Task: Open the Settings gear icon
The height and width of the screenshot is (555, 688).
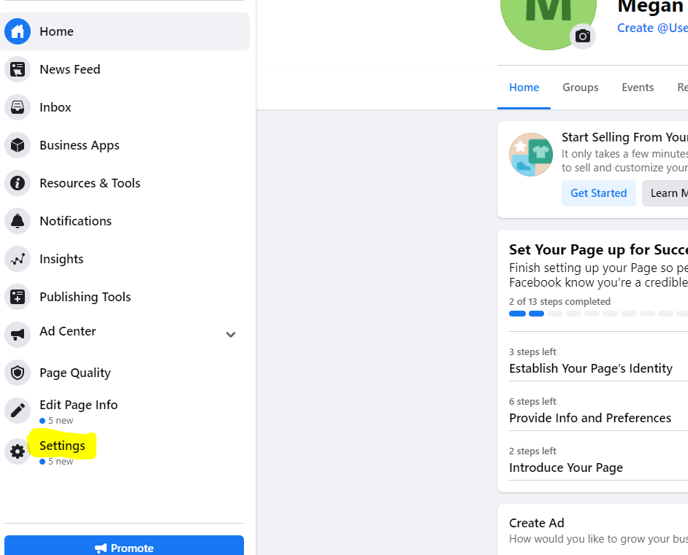Action: (18, 451)
